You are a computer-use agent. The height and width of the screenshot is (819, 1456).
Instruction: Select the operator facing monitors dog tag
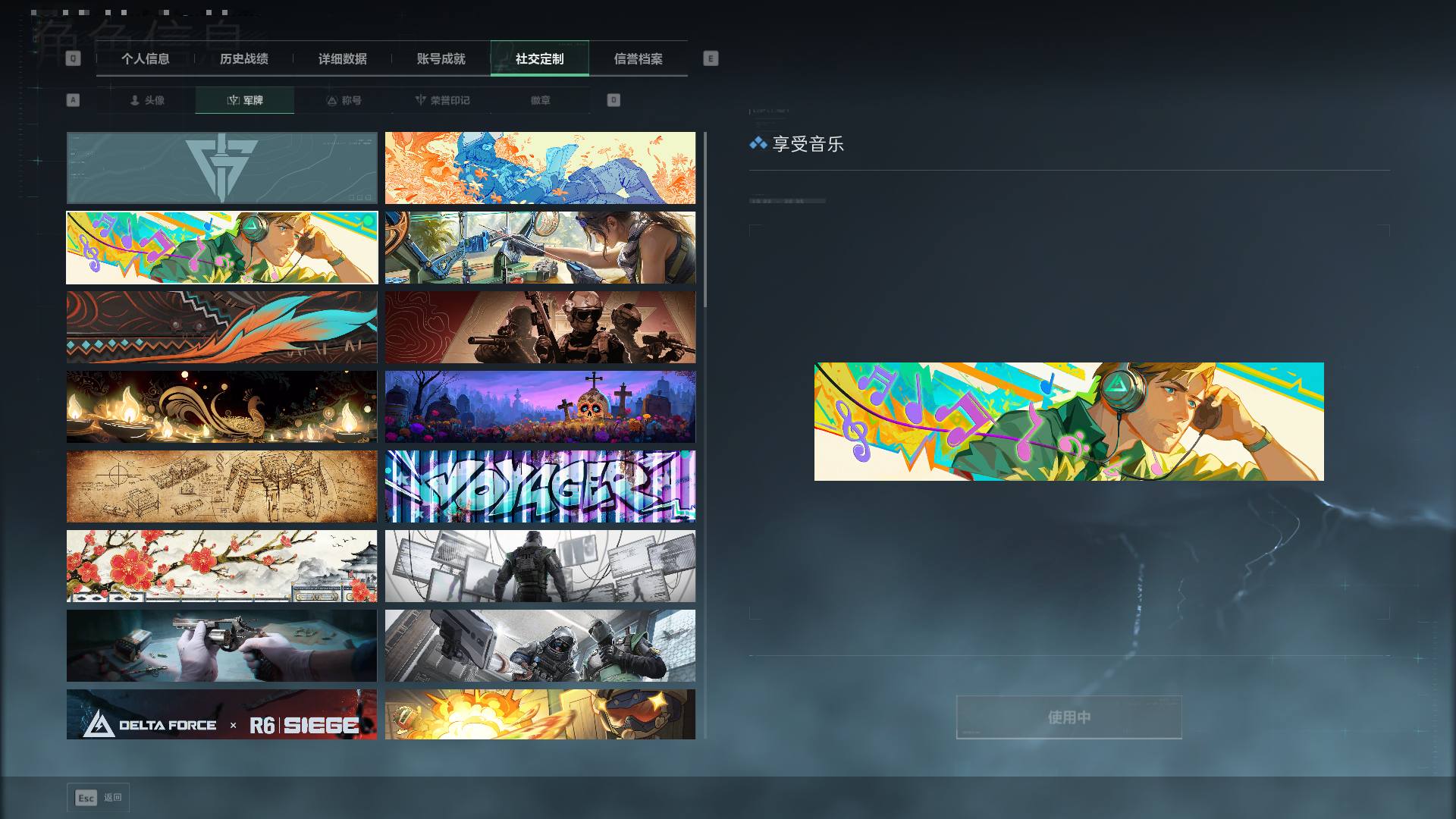click(540, 566)
